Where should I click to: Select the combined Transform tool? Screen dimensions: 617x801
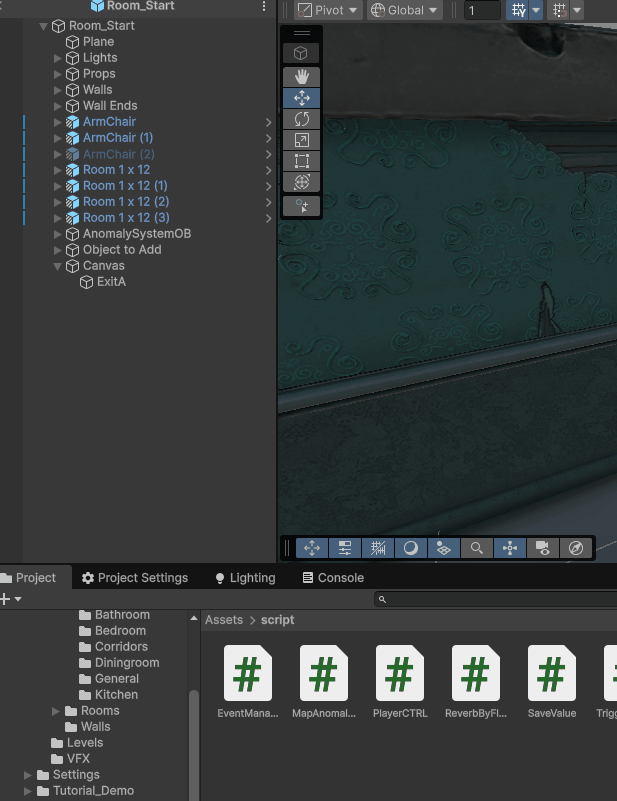(x=302, y=182)
